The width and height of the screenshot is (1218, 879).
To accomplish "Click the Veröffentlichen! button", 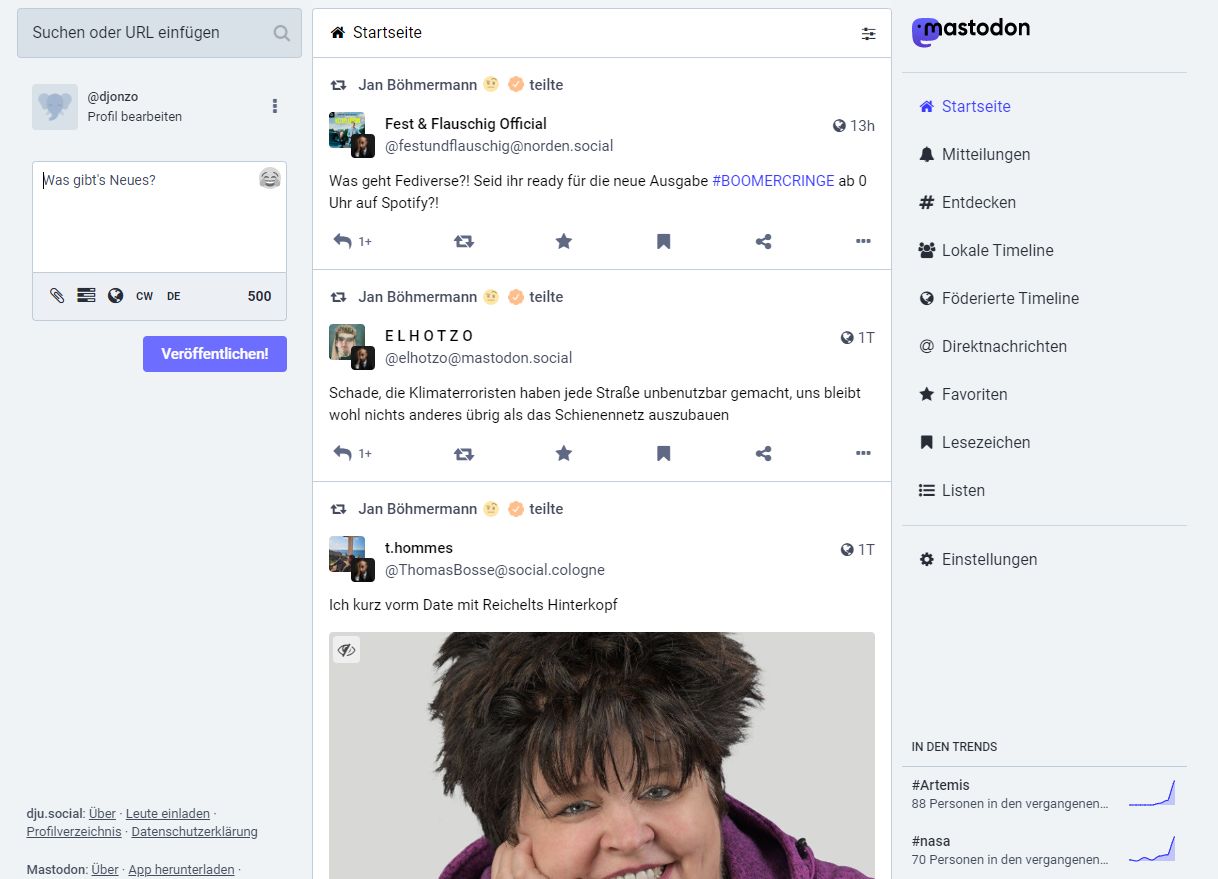I will (215, 354).
